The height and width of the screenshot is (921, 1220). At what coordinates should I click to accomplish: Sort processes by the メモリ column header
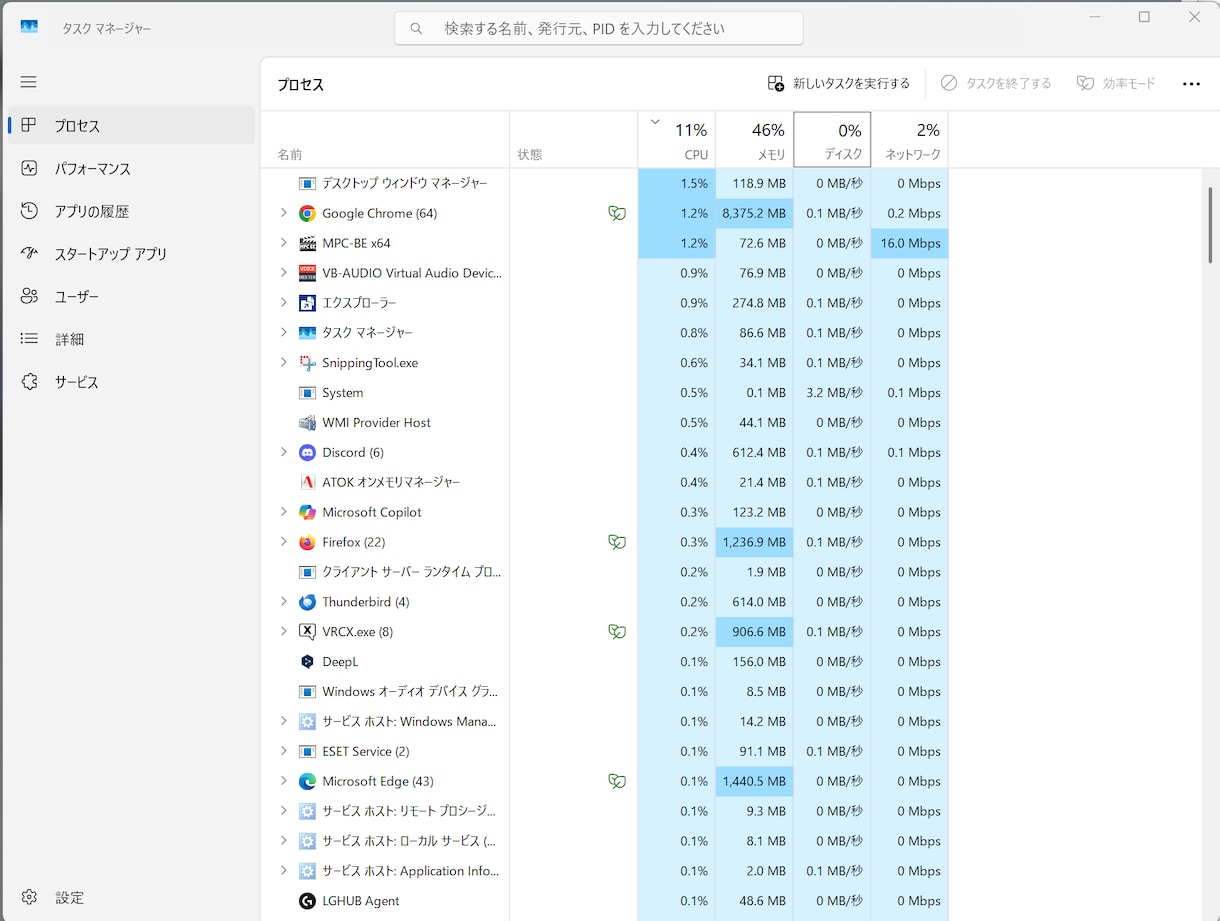click(754, 140)
